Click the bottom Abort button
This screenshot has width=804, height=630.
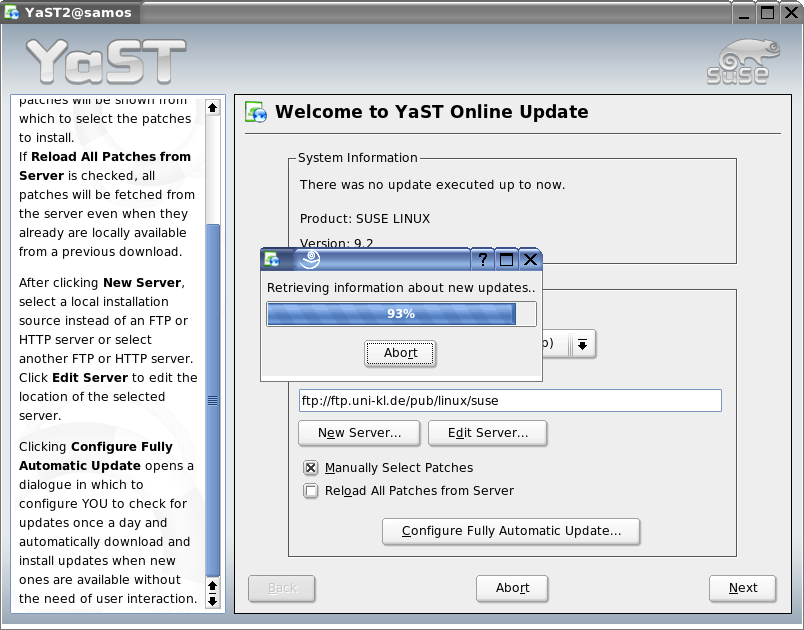pos(512,588)
